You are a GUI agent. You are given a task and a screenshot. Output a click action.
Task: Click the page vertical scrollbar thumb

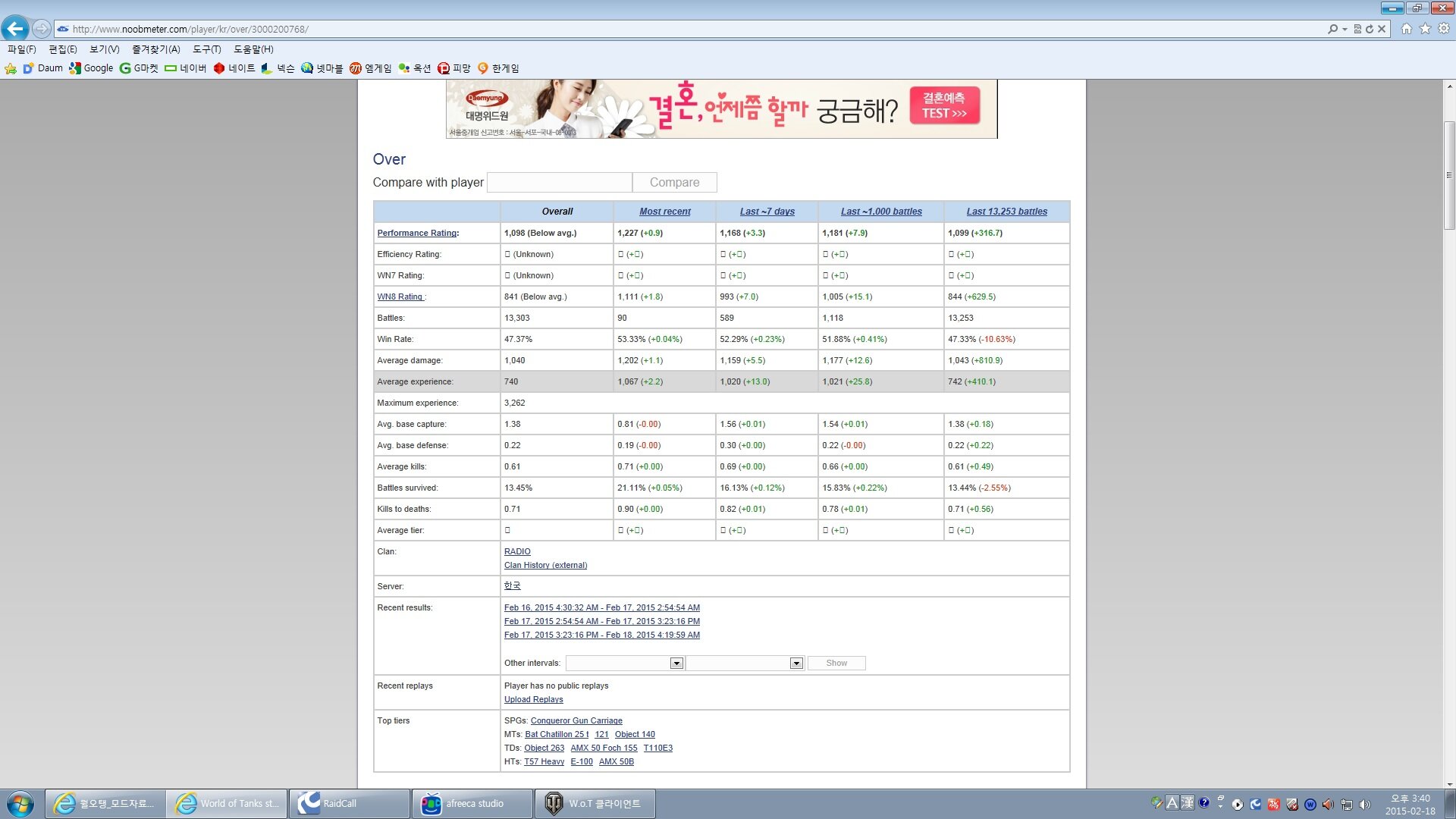coord(1449,174)
